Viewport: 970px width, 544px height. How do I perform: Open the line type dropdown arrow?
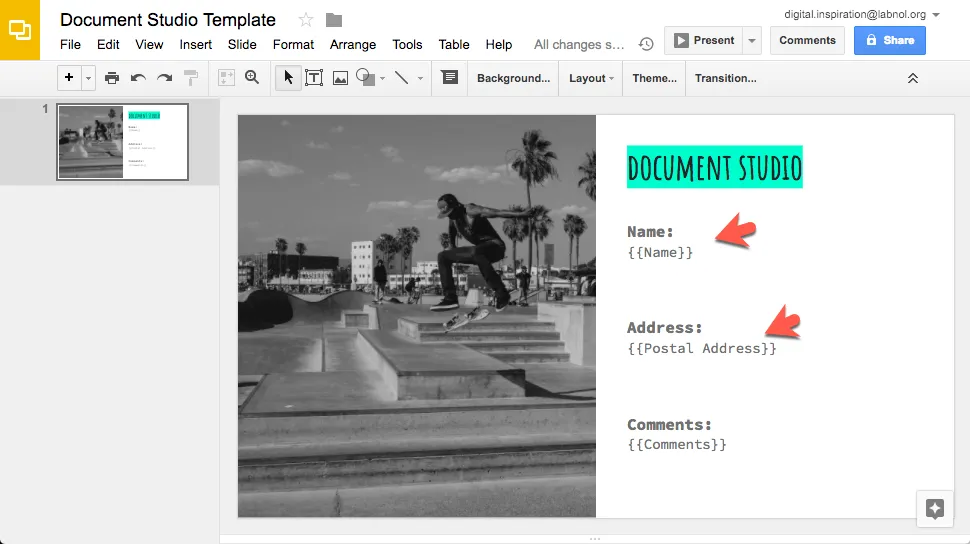click(x=420, y=79)
